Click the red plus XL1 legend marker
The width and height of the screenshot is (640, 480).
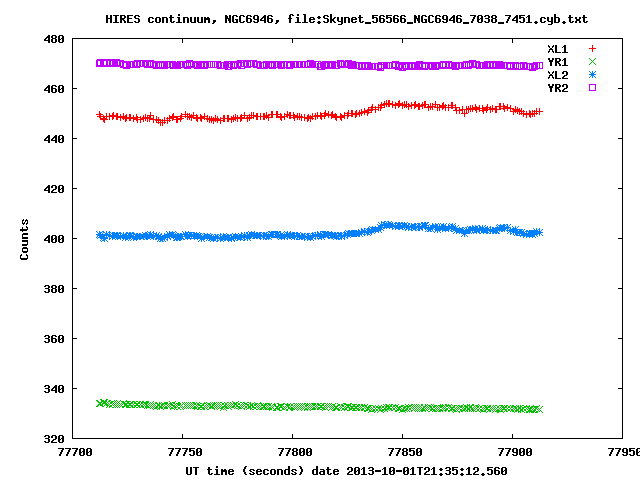click(x=592, y=49)
